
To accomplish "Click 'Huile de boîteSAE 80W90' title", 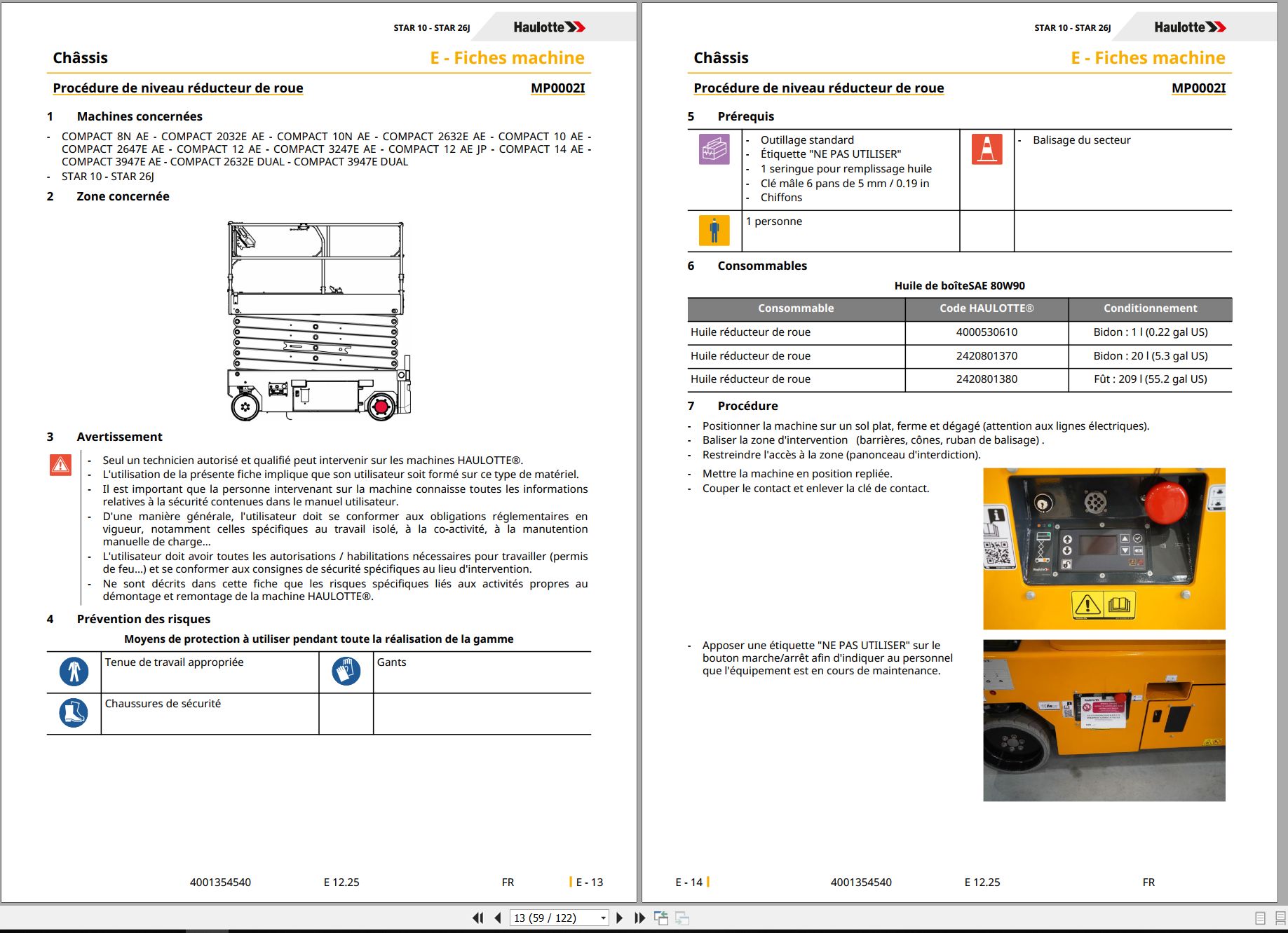I will tap(959, 286).
